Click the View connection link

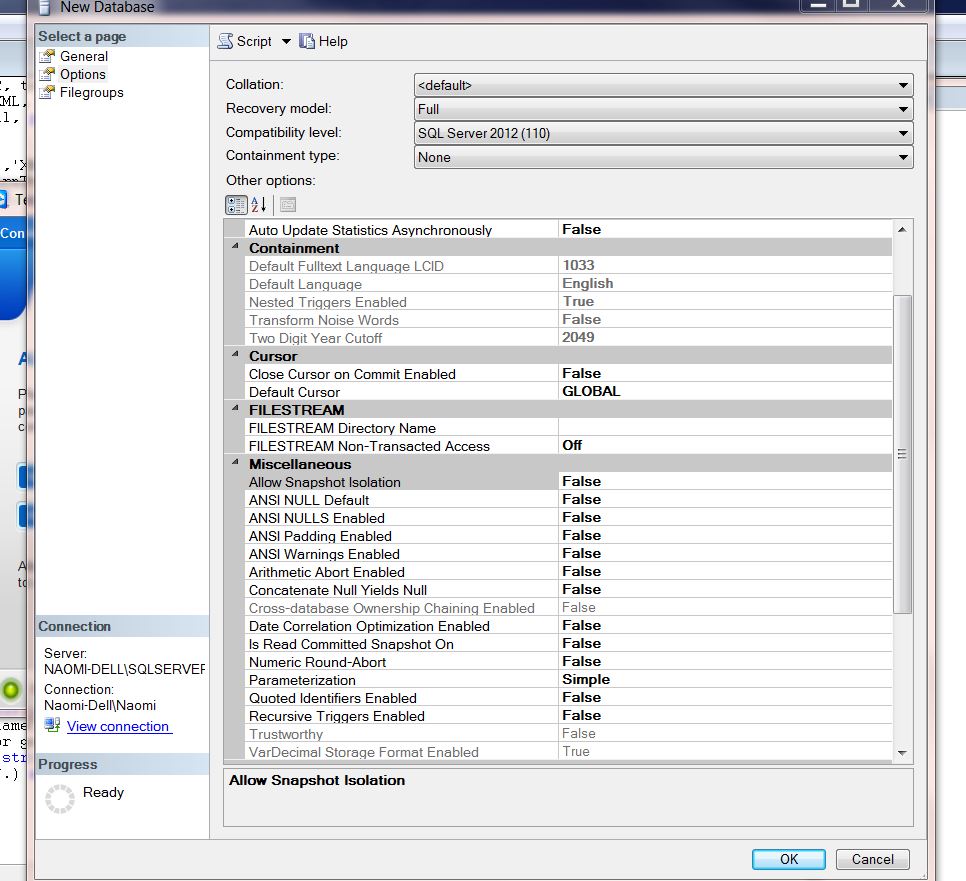(119, 726)
